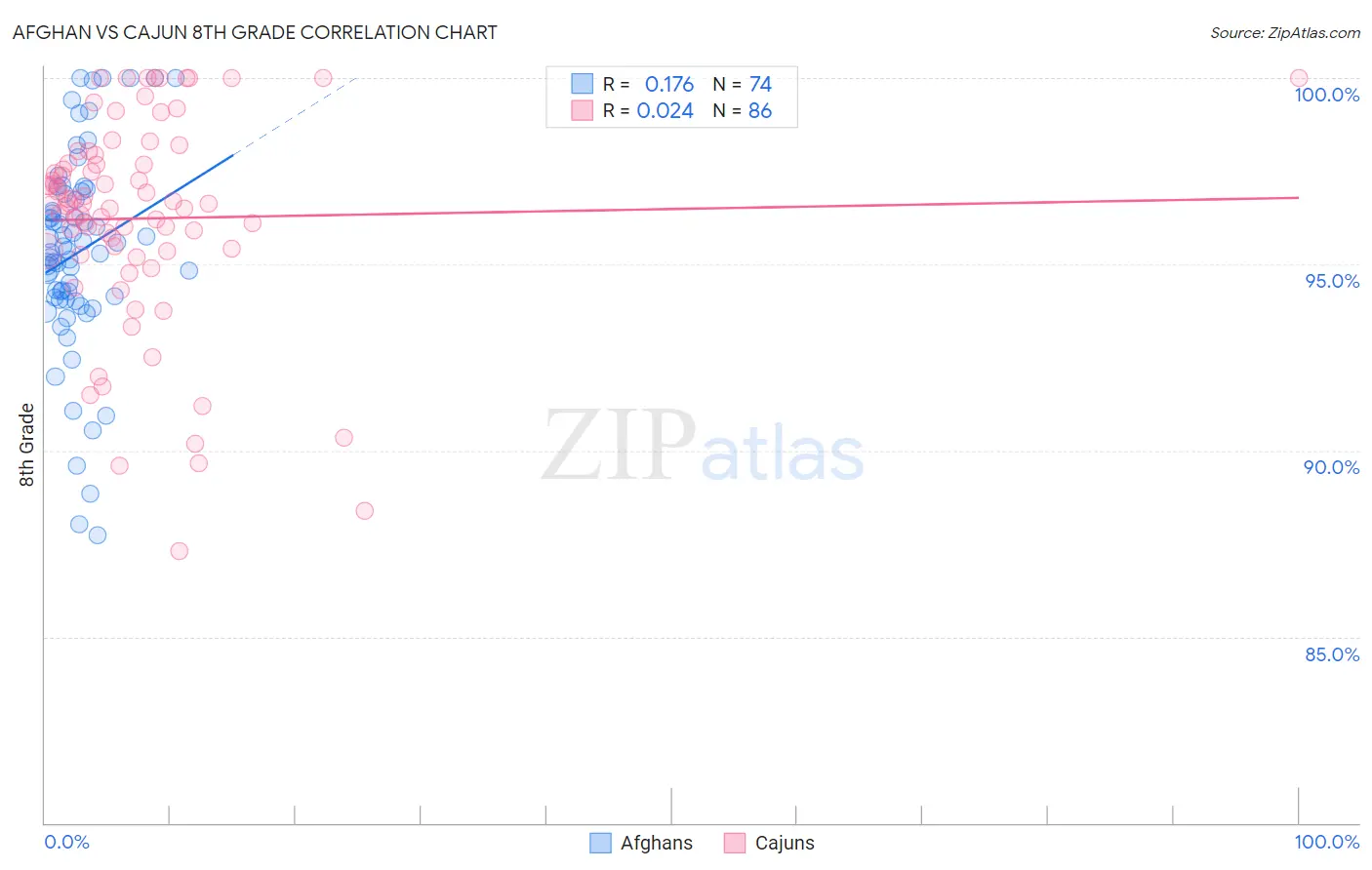Click the 100.0% x-axis label

(x=1327, y=842)
